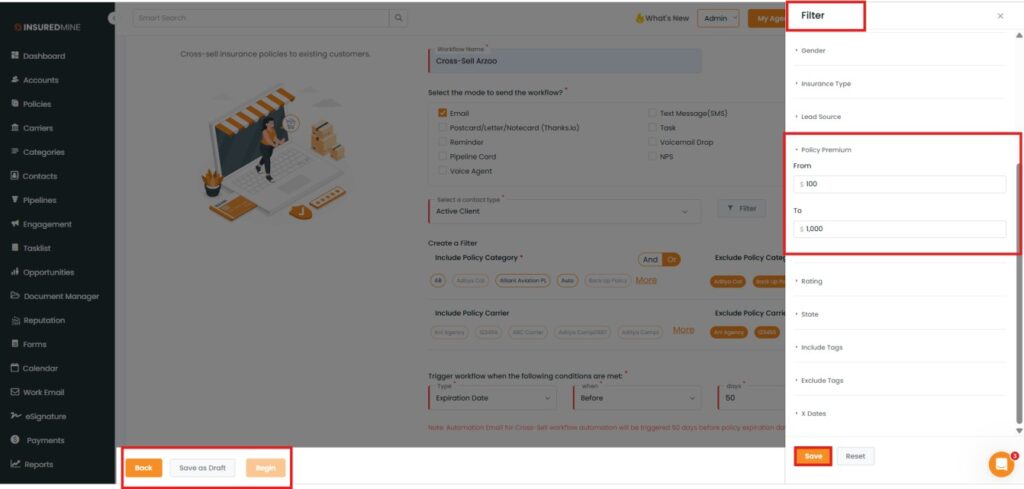This screenshot has width=1024, height=489.
Task: Switch the And/Or toggle to And
Action: pyautogui.click(x=650, y=260)
